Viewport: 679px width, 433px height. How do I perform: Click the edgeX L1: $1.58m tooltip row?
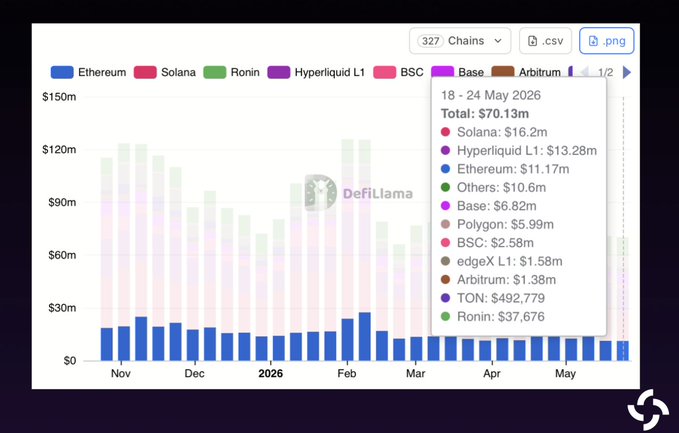(x=501, y=261)
